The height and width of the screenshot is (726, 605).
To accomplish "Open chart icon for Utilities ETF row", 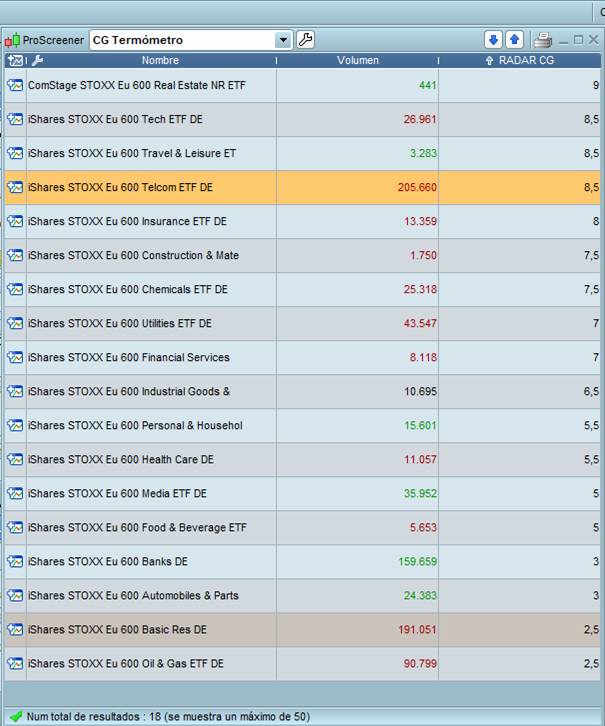I will [x=15, y=323].
